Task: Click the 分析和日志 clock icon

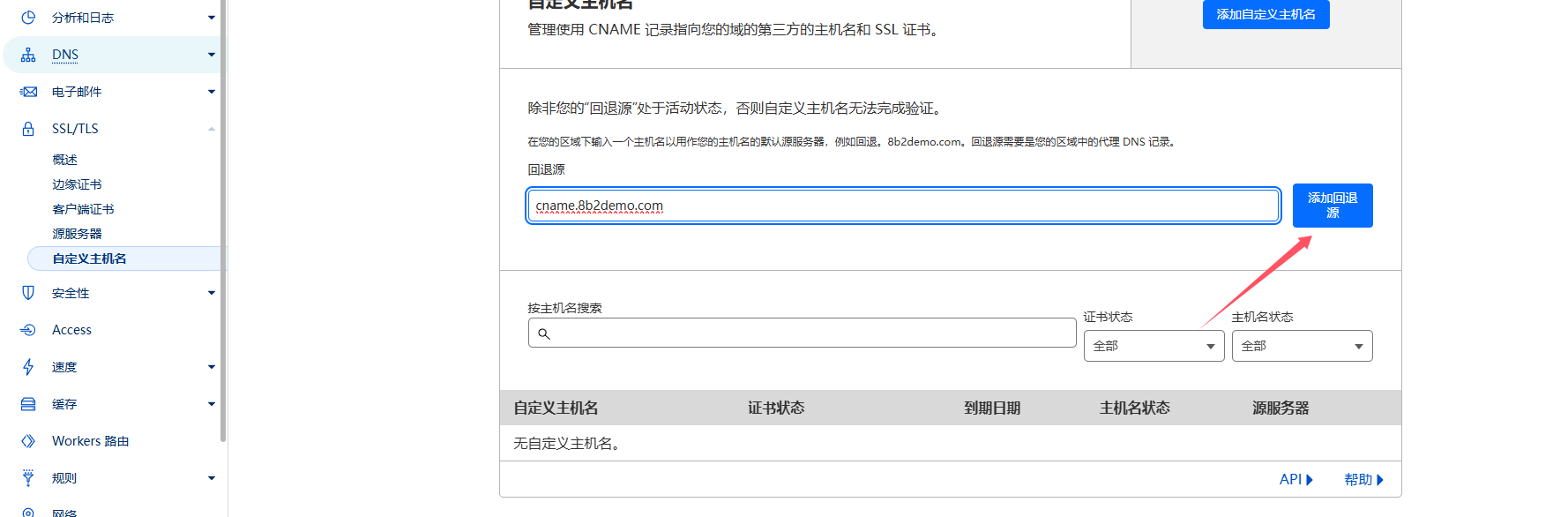Action: [x=27, y=17]
